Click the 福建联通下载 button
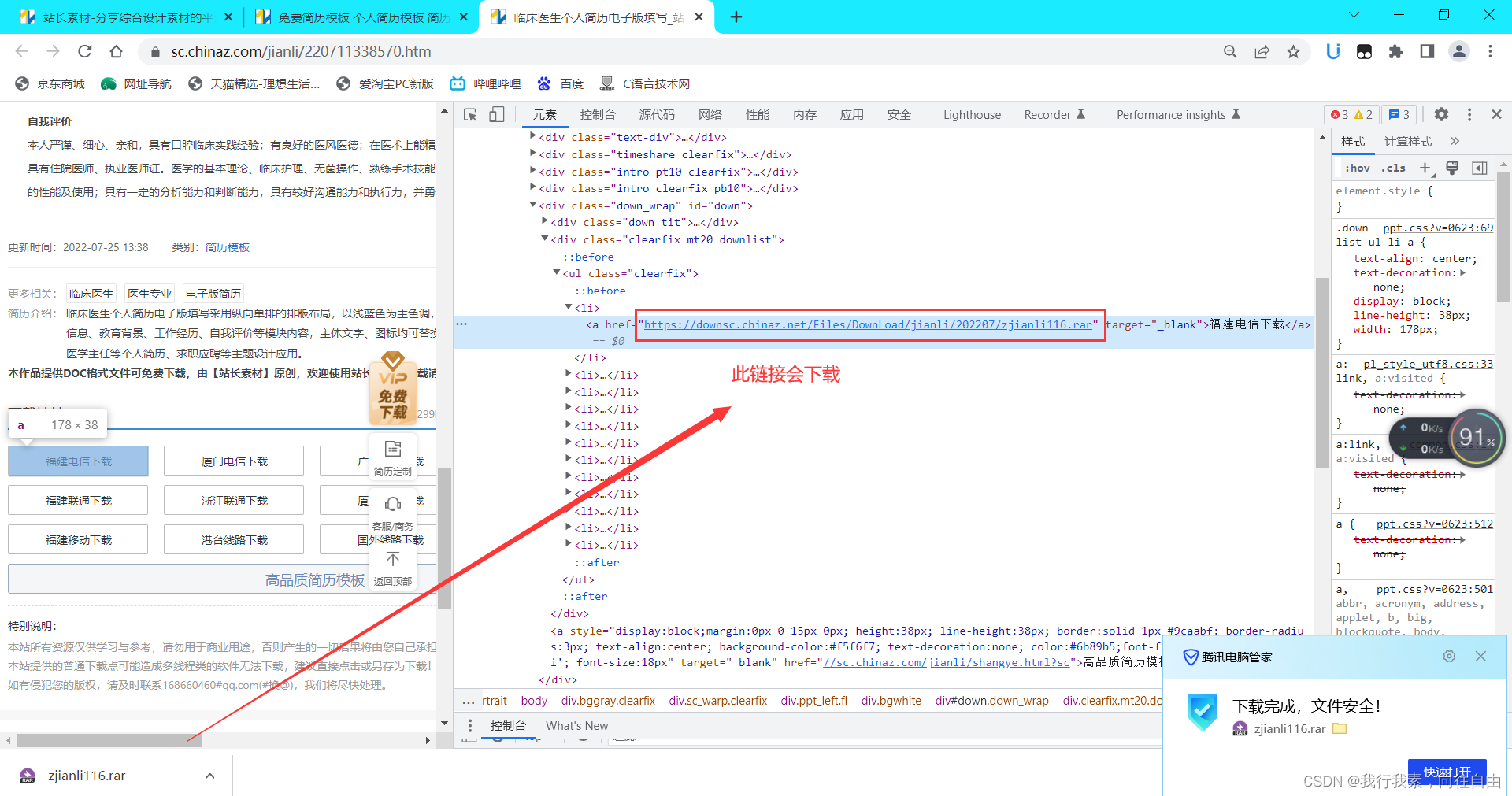Image resolution: width=1512 pixels, height=796 pixels. 78,501
